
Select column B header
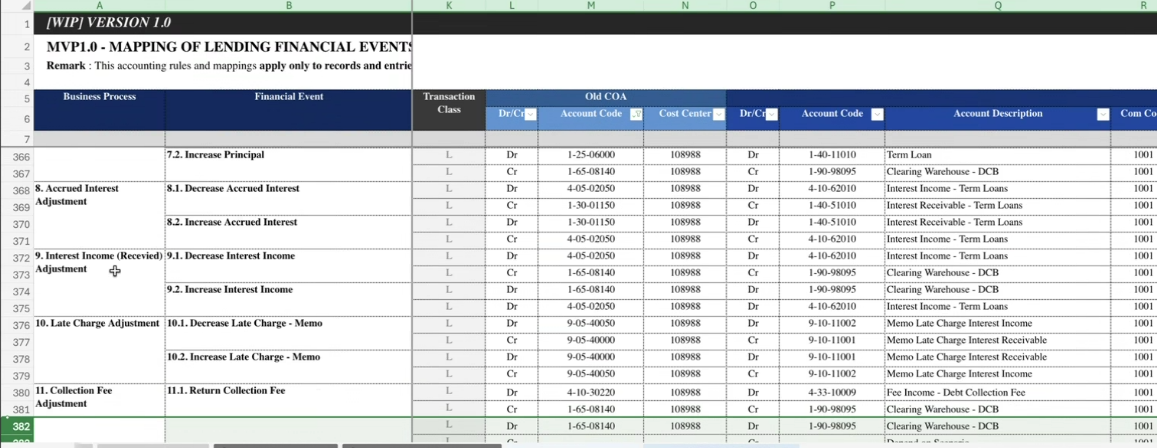click(288, 6)
